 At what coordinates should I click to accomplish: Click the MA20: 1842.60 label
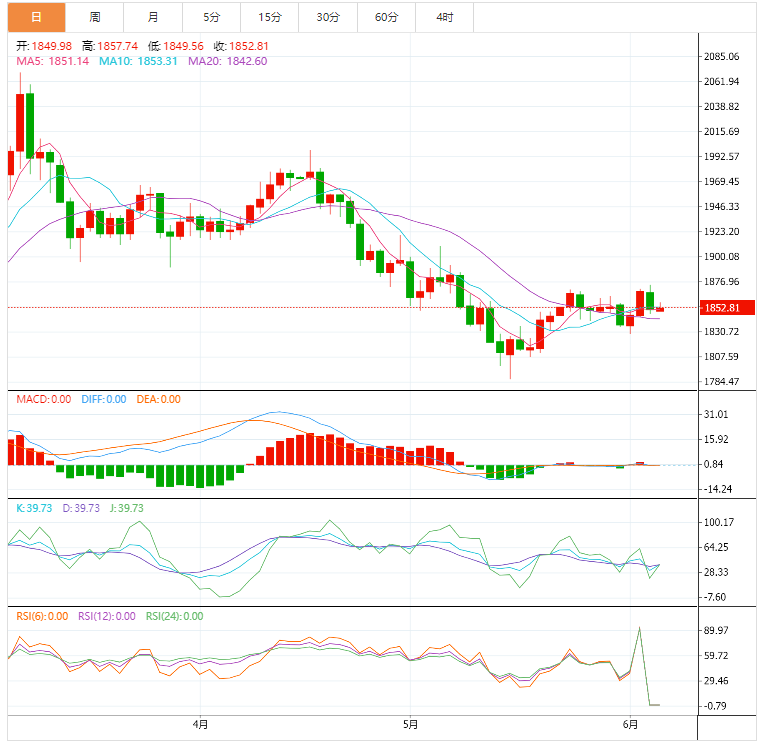point(227,61)
